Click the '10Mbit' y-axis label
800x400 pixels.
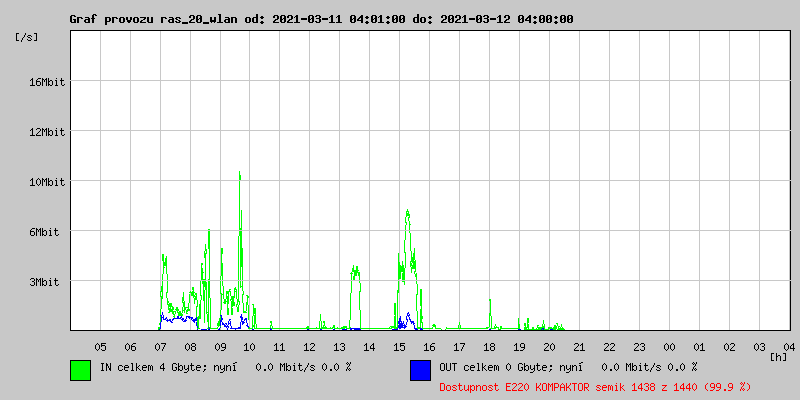click(x=47, y=182)
